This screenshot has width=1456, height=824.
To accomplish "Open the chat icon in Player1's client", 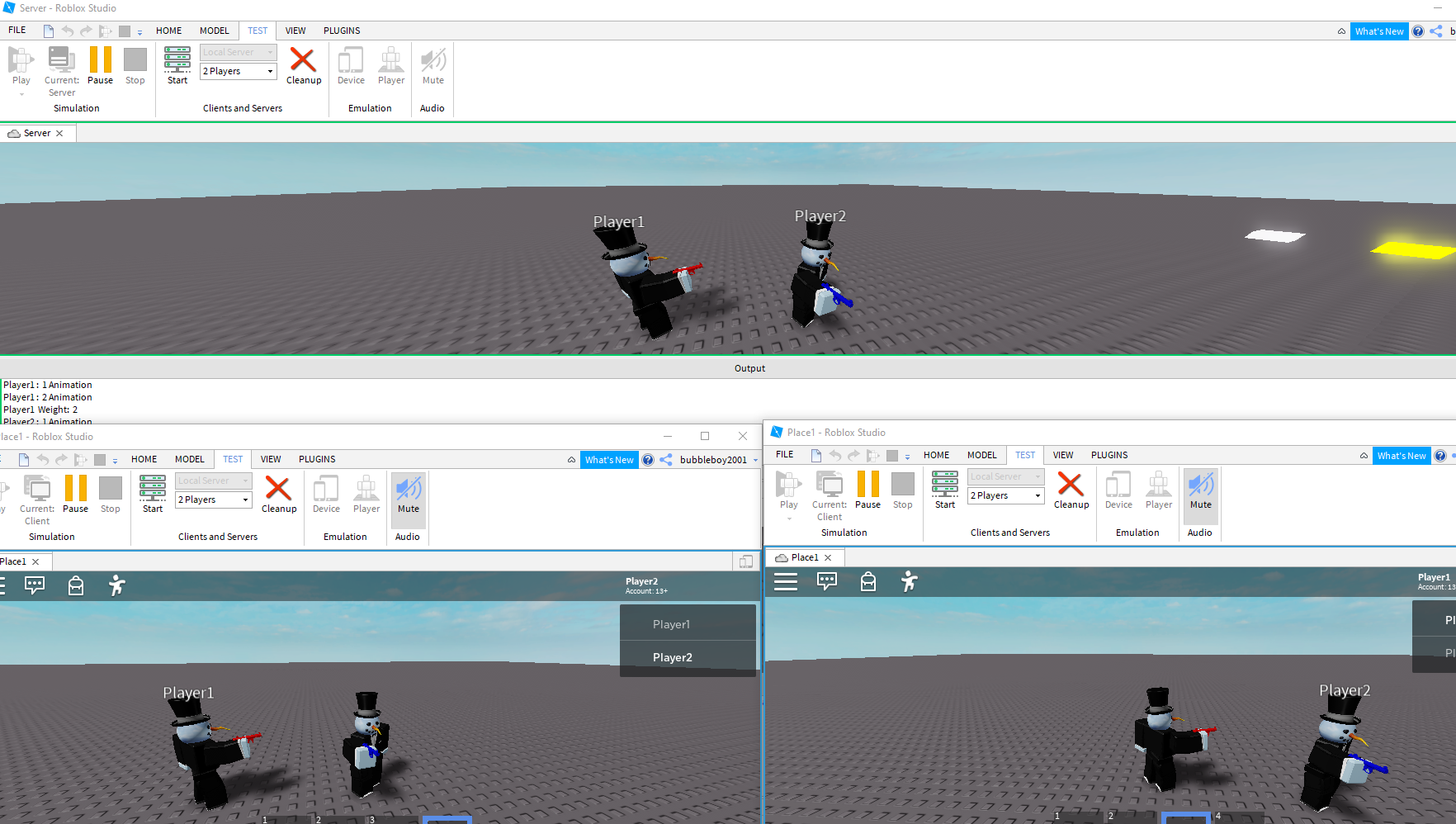I will click(x=827, y=581).
